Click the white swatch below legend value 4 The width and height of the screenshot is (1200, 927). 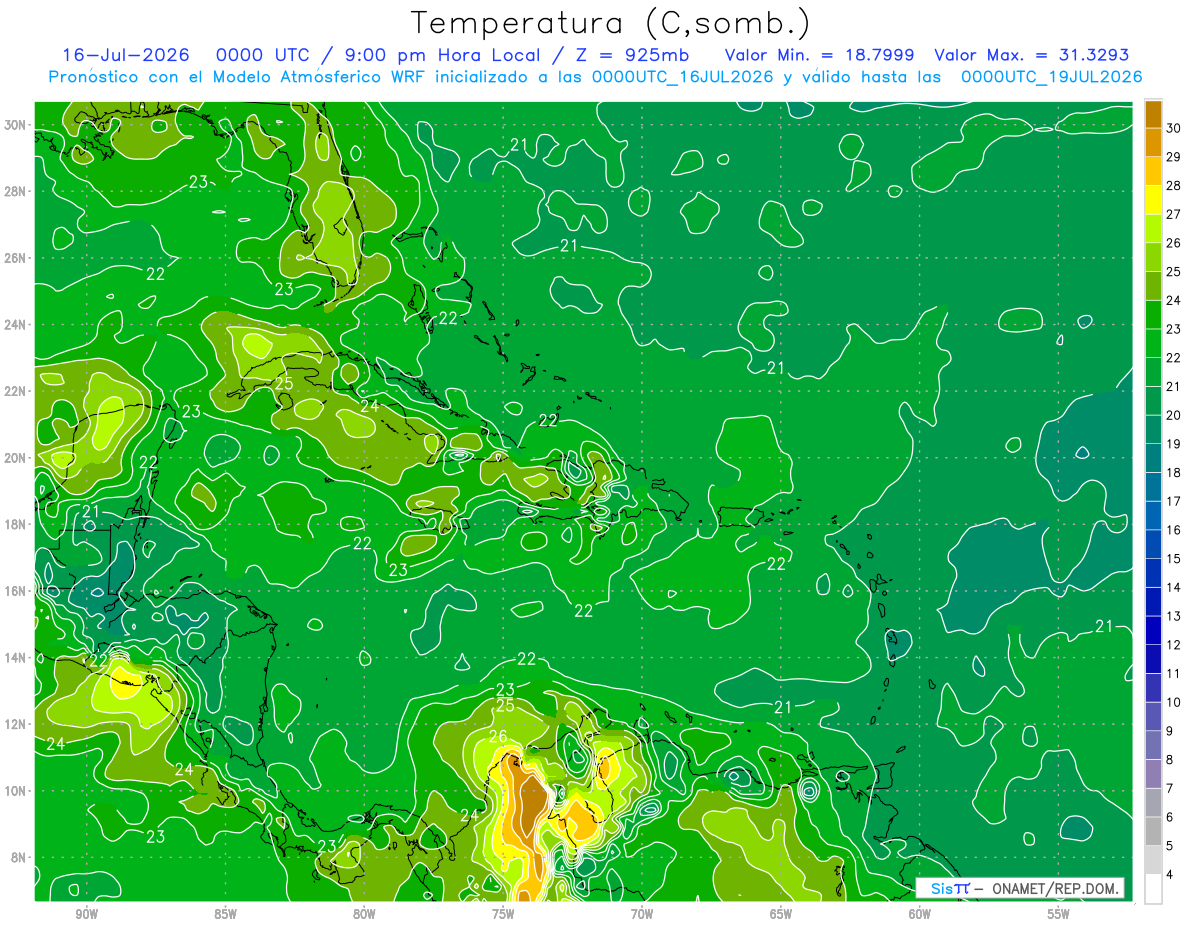1153,889
